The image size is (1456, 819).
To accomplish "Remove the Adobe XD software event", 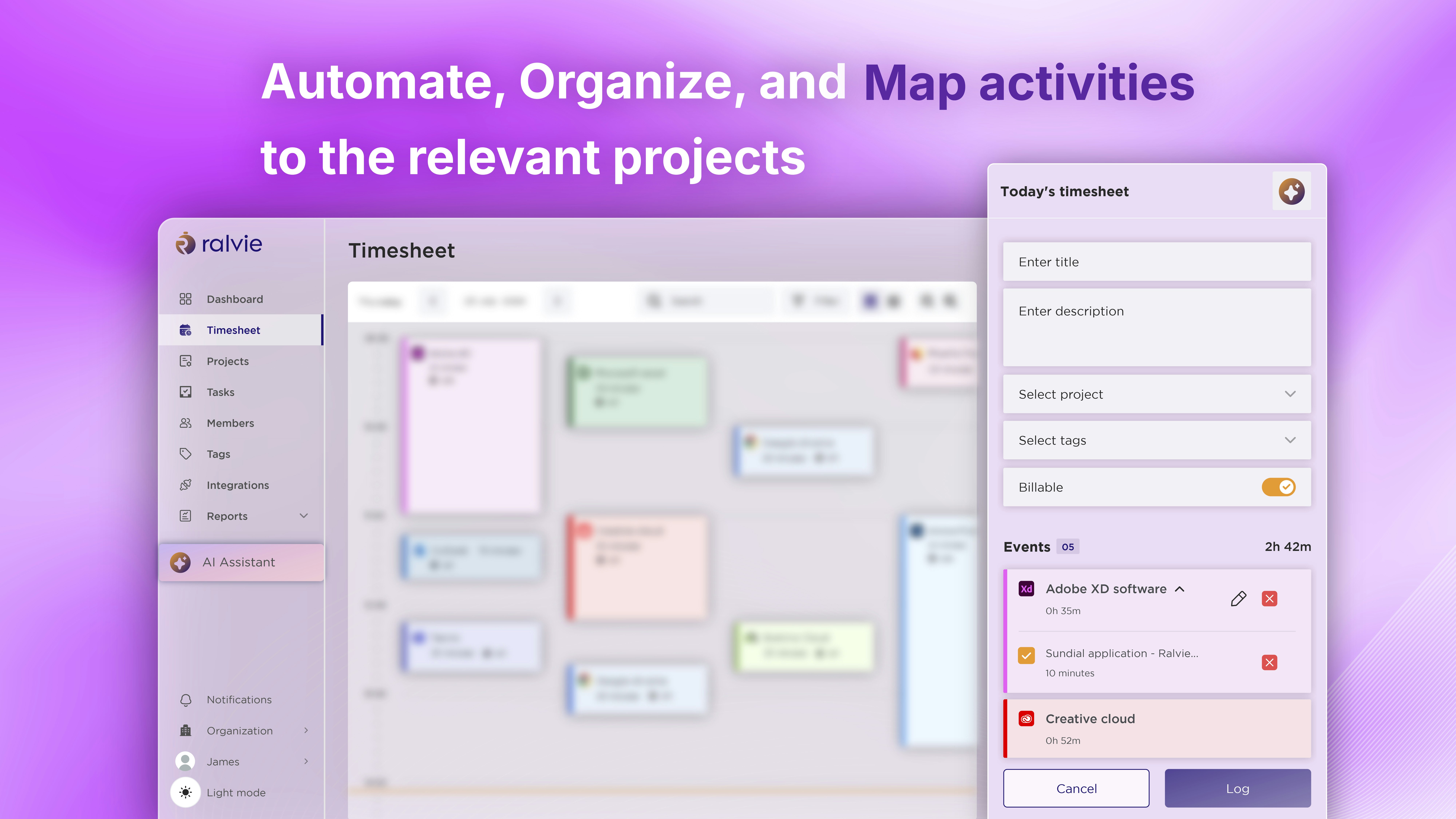I will pos(1269,599).
